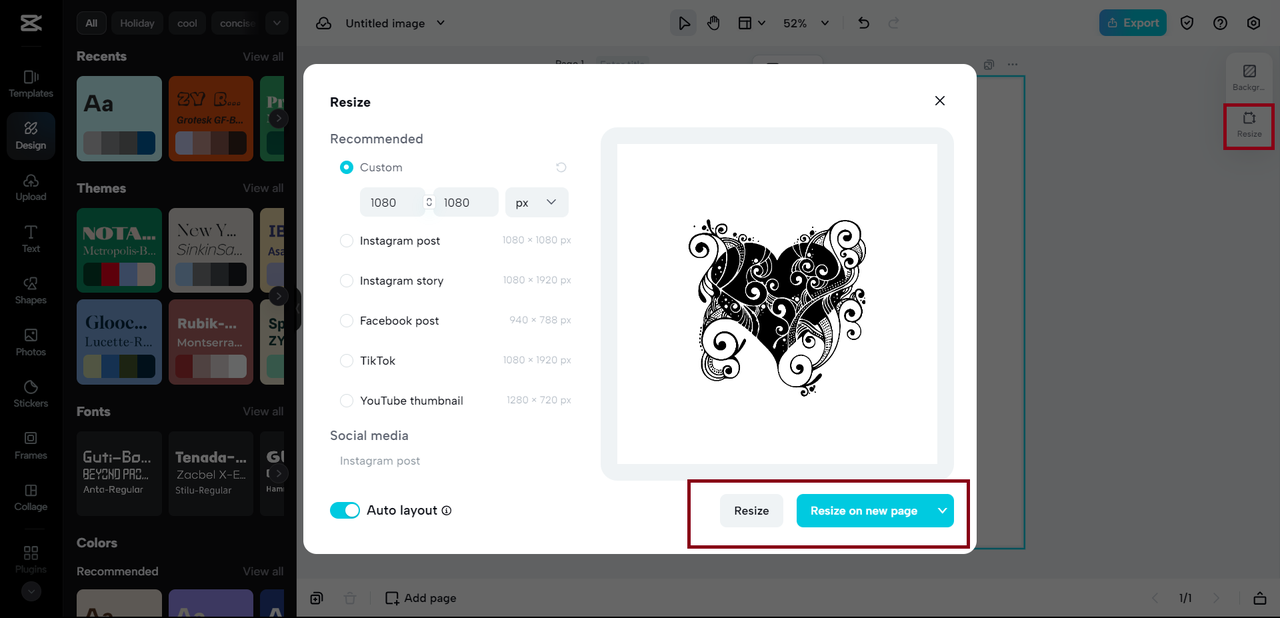Click View all next to Colors
This screenshot has height=618, width=1280.
[x=263, y=571]
